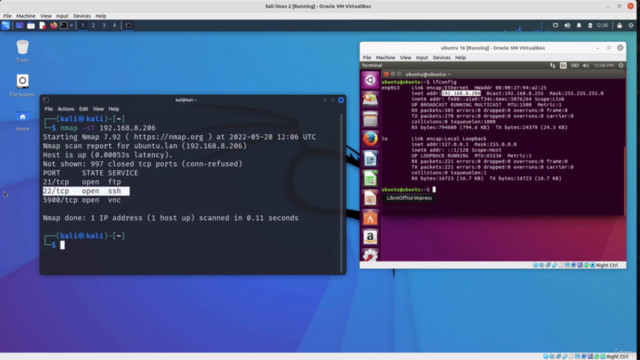640x360 pixels.
Task: Open the Kali applications menu icon
Action: pyautogui.click(x=6, y=25)
